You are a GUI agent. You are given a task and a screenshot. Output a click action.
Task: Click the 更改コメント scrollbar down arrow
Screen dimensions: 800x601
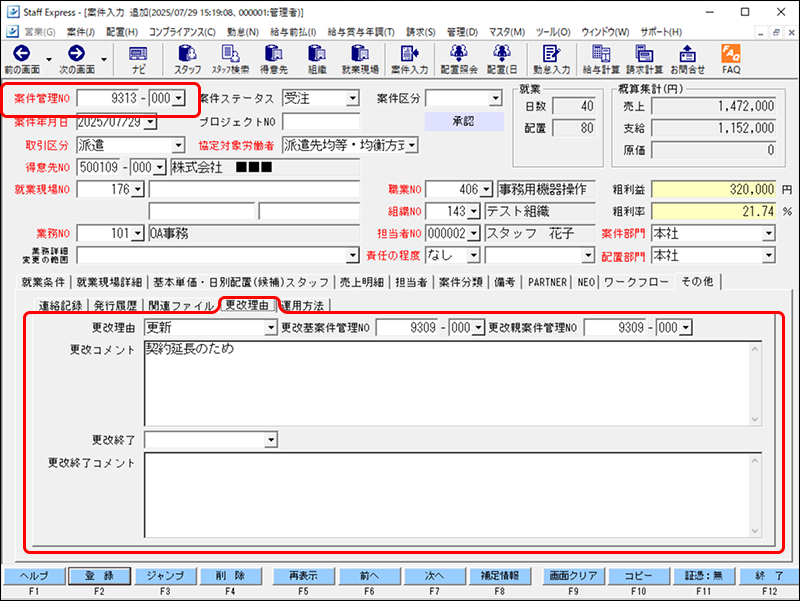coord(756,419)
